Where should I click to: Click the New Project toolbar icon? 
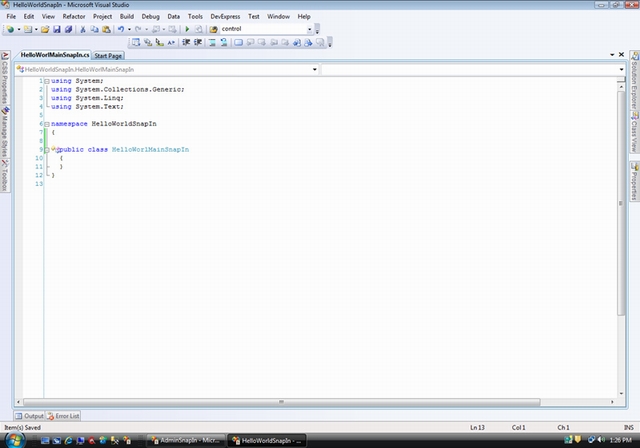click(10, 29)
